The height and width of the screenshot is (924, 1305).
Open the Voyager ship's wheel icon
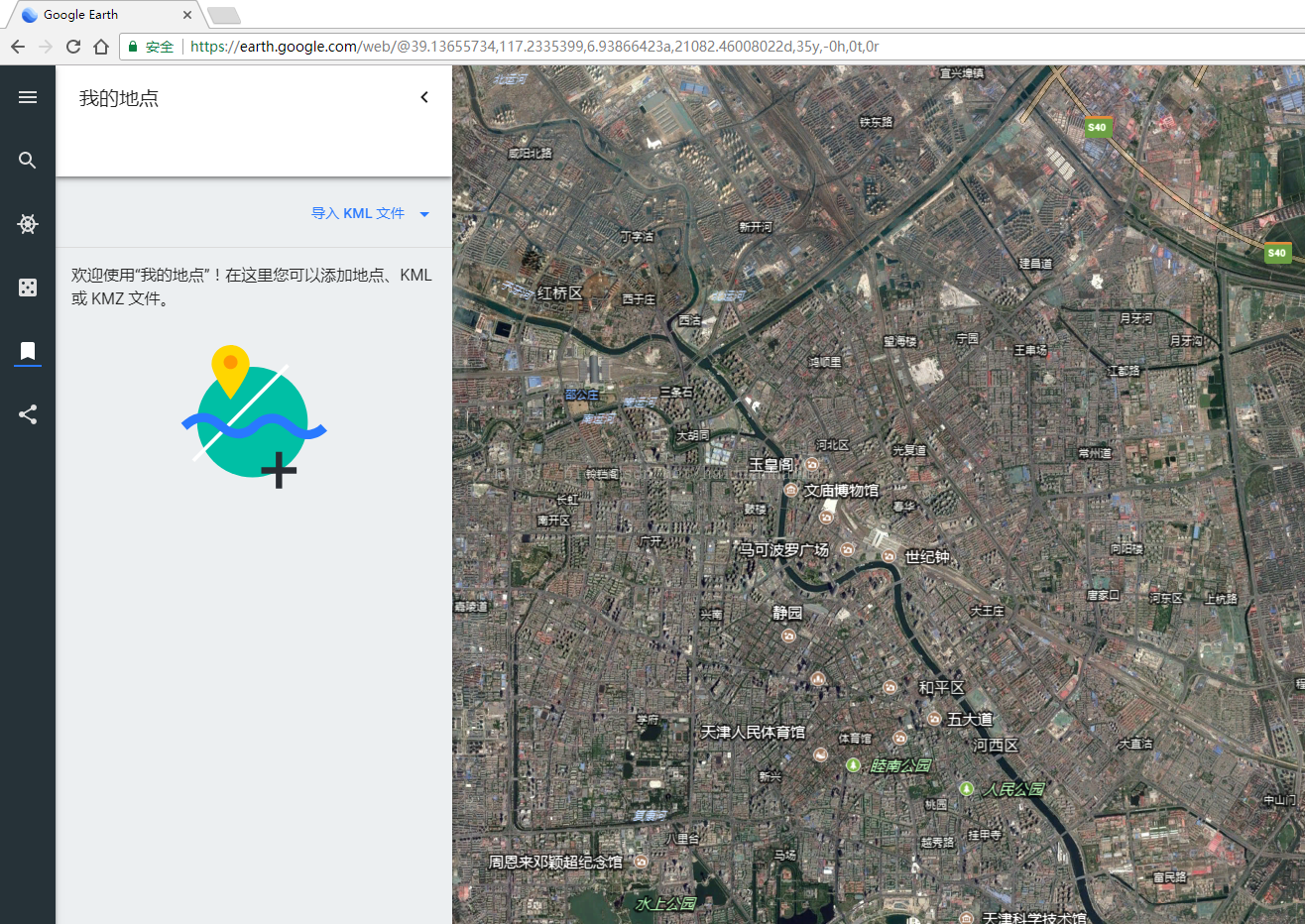(x=28, y=224)
